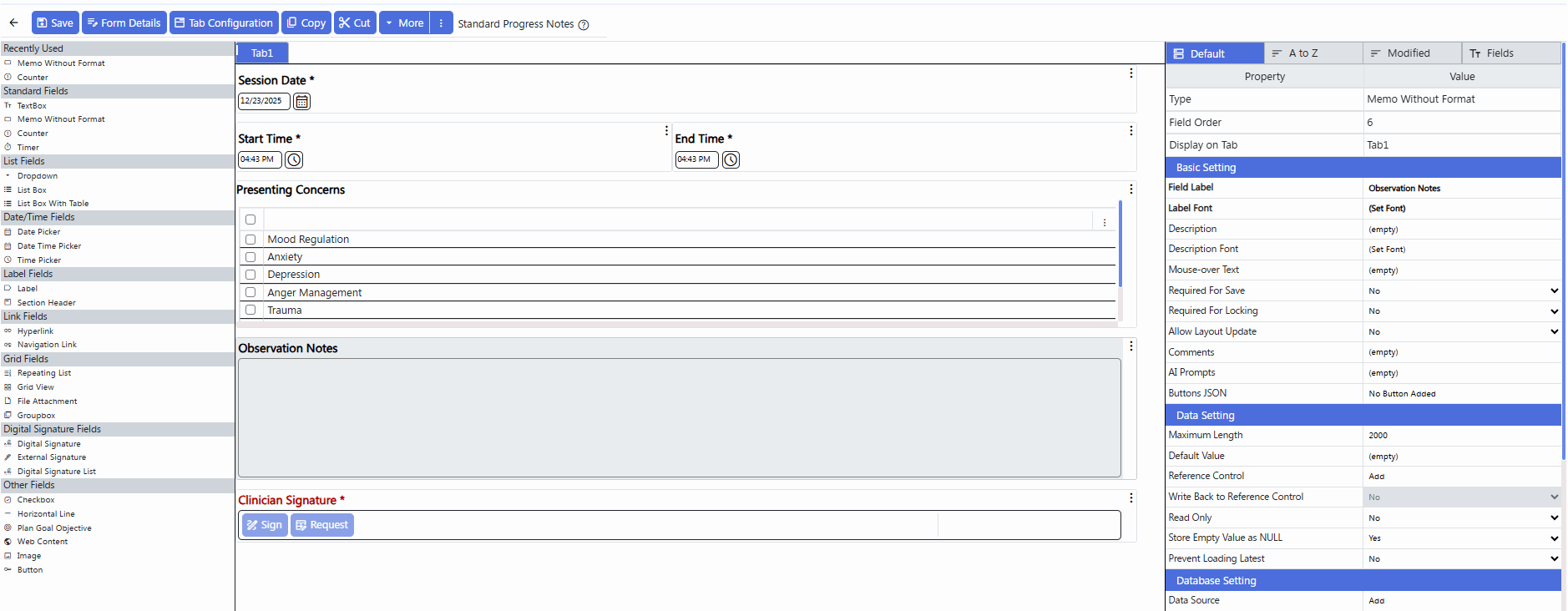1568x611 pixels.
Task: Open the Prevent Loading Latest dropdown
Action: tap(1462, 558)
